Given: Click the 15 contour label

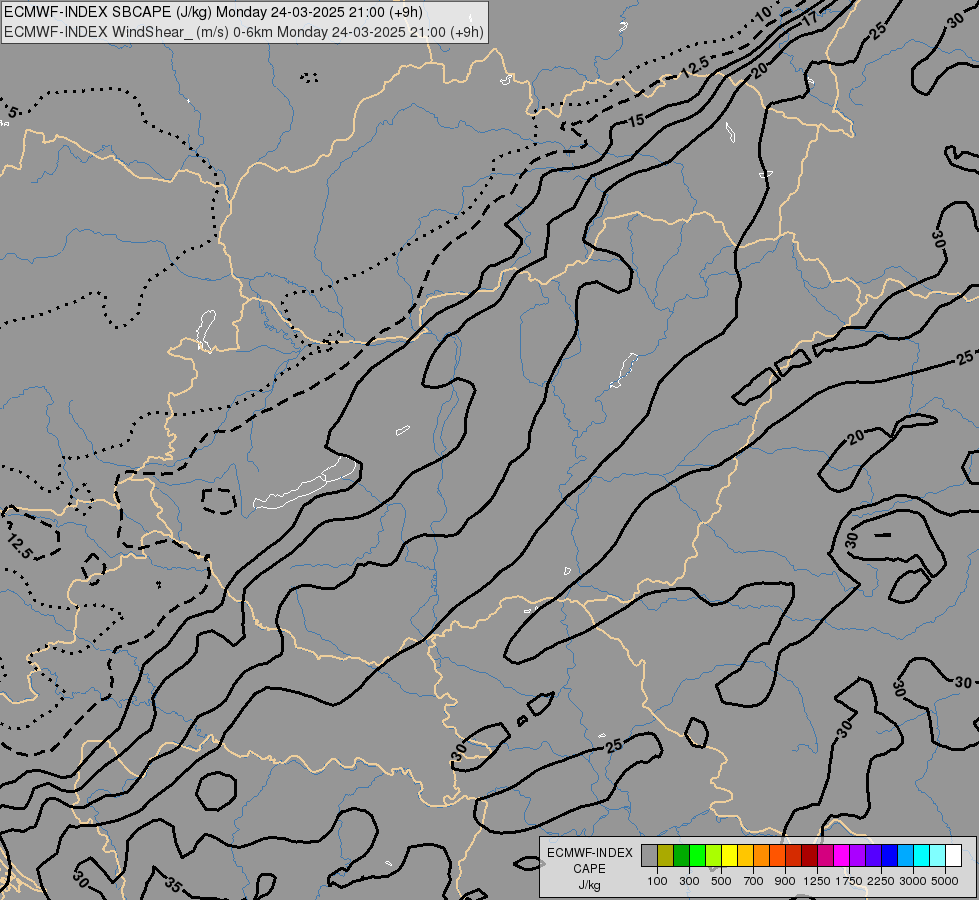Looking at the screenshot, I should [x=636, y=121].
